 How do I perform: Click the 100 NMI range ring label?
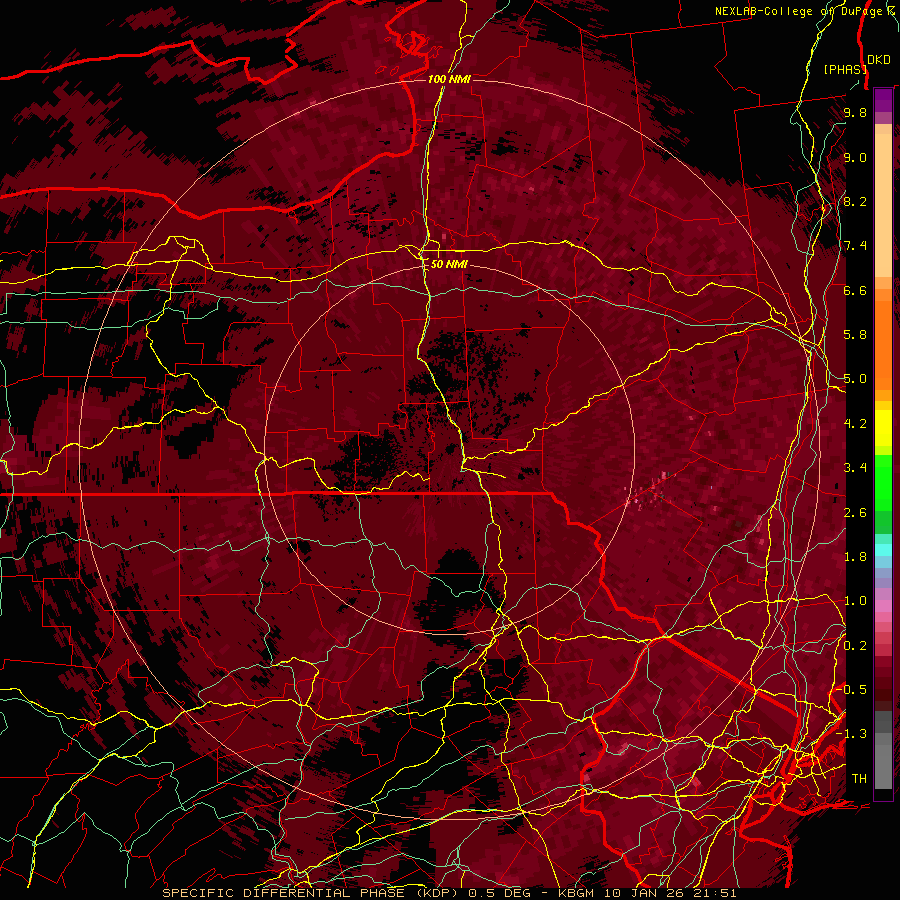point(449,79)
